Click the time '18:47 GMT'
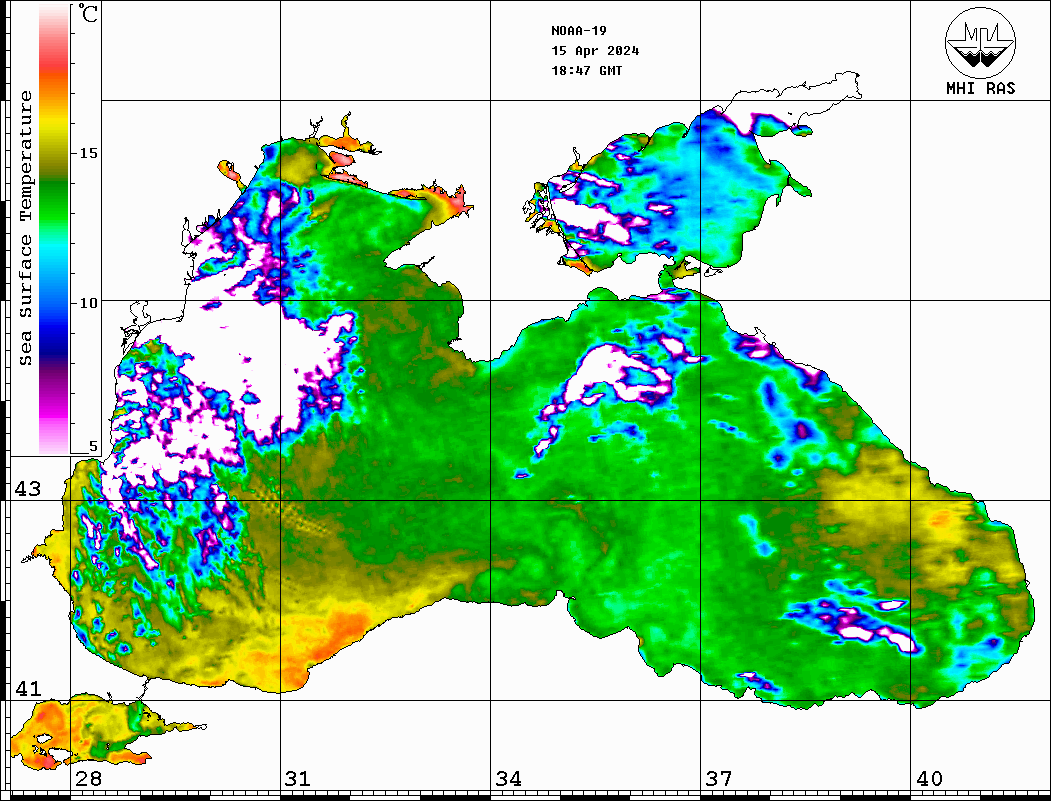 pyautogui.click(x=586, y=71)
